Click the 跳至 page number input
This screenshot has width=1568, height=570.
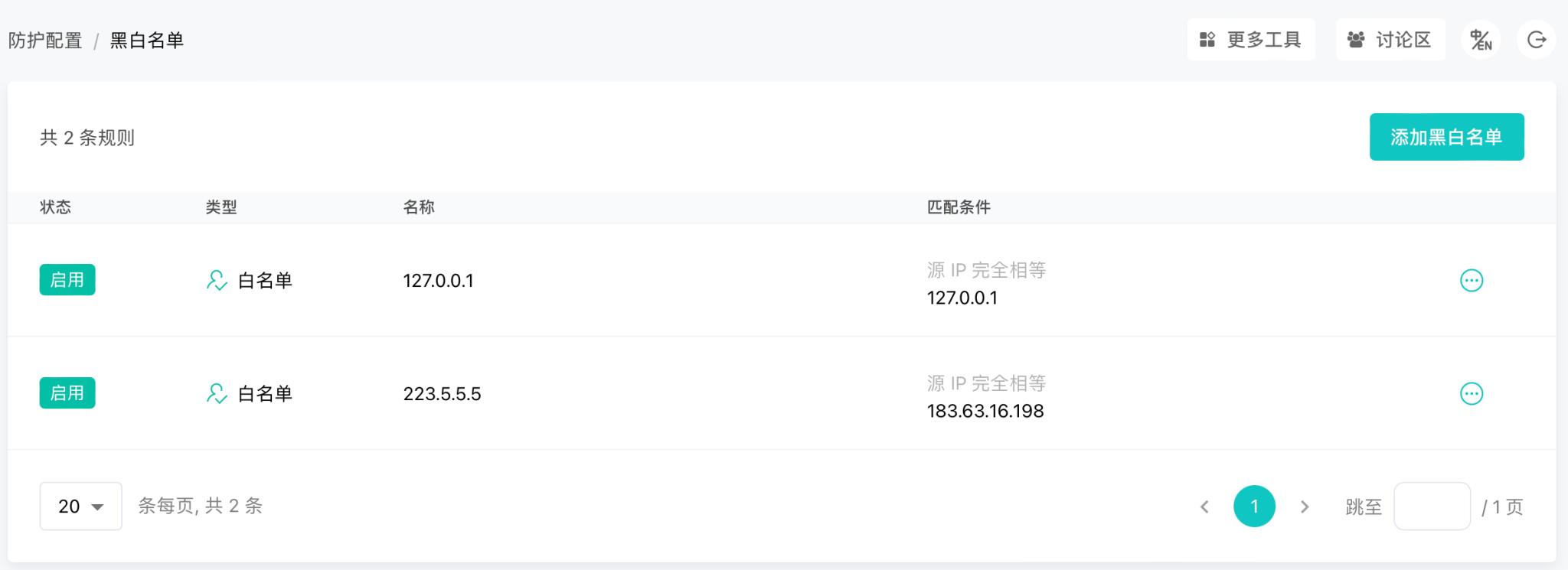tap(1432, 506)
